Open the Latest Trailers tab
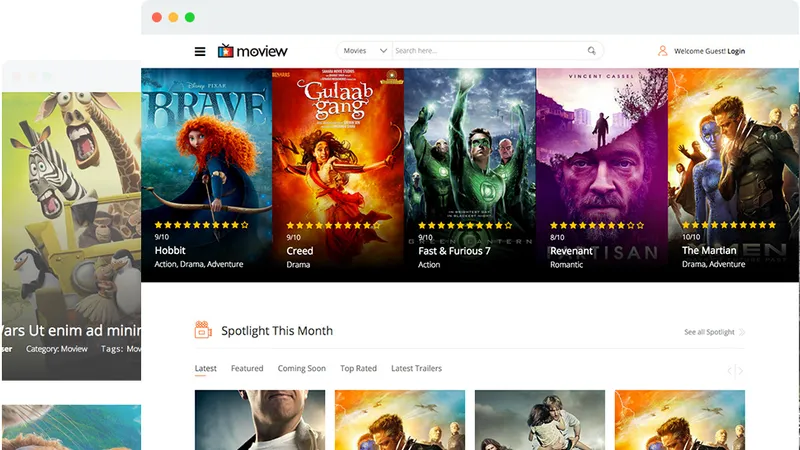This screenshot has height=450, width=800. [x=416, y=368]
